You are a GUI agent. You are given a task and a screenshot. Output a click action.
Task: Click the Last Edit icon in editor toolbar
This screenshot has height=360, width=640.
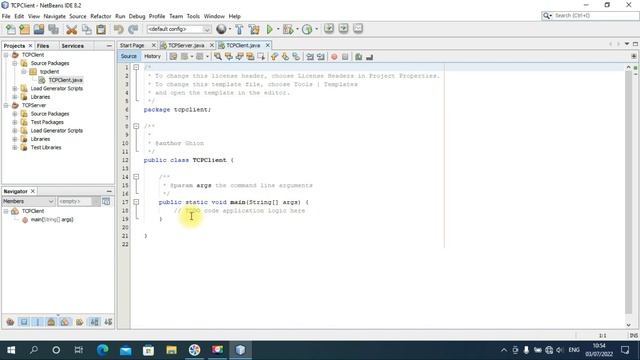pyautogui.click(x=173, y=57)
